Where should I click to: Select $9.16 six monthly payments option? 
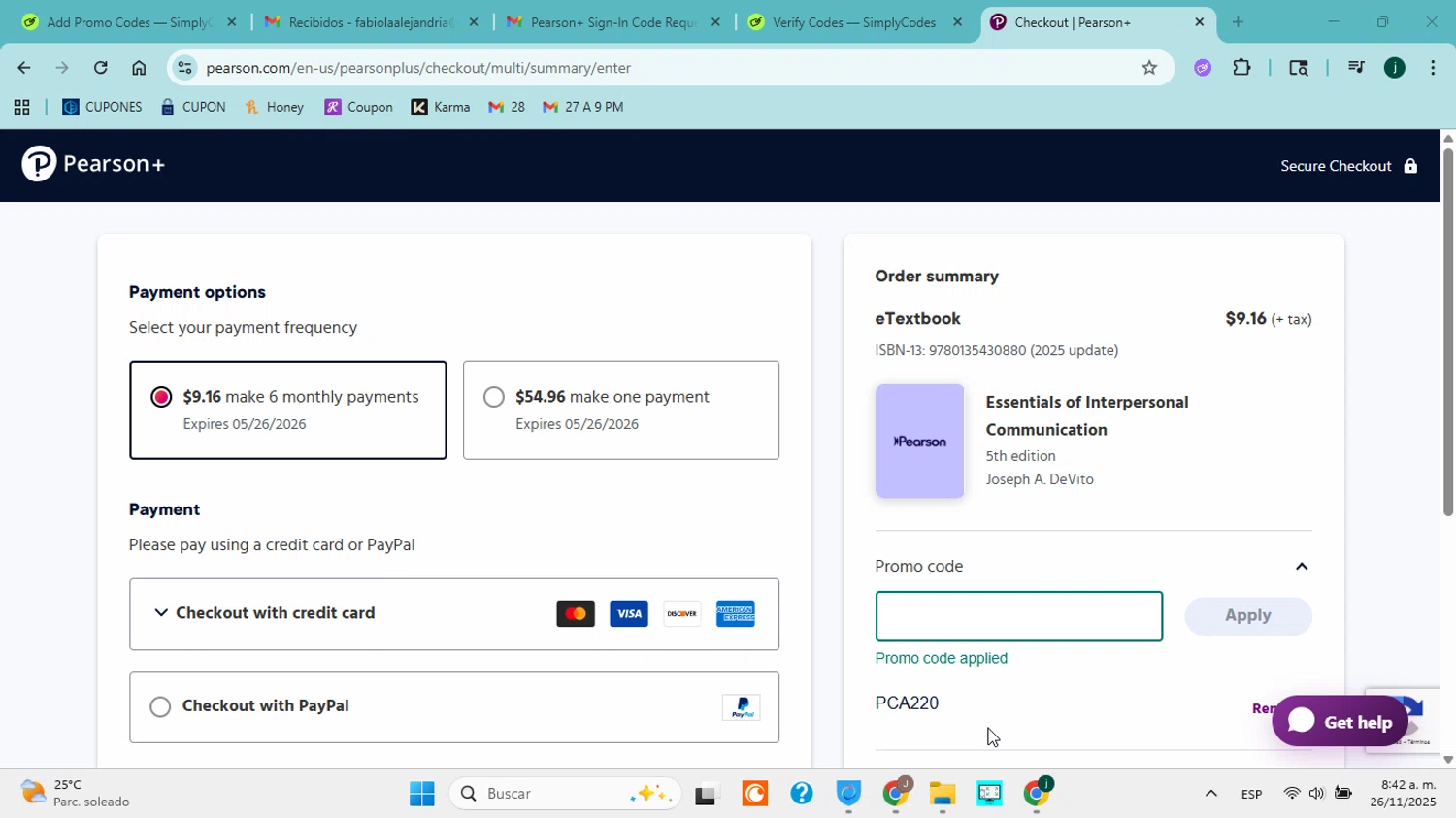pos(288,409)
